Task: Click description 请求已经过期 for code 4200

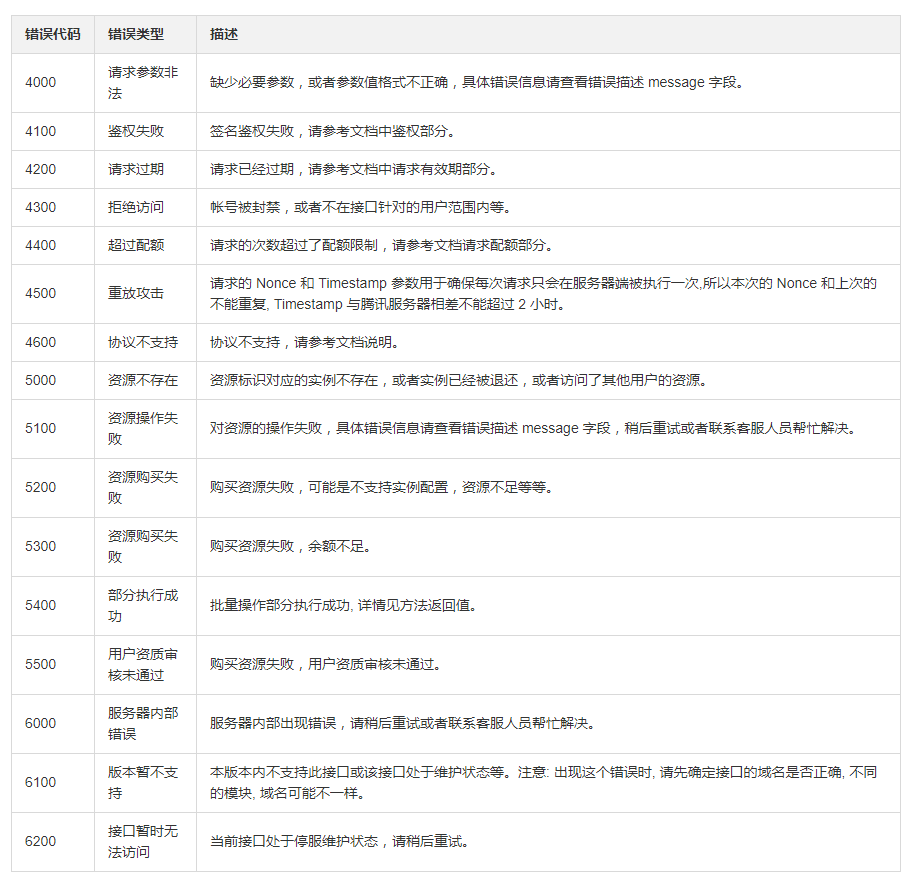Action: (353, 169)
